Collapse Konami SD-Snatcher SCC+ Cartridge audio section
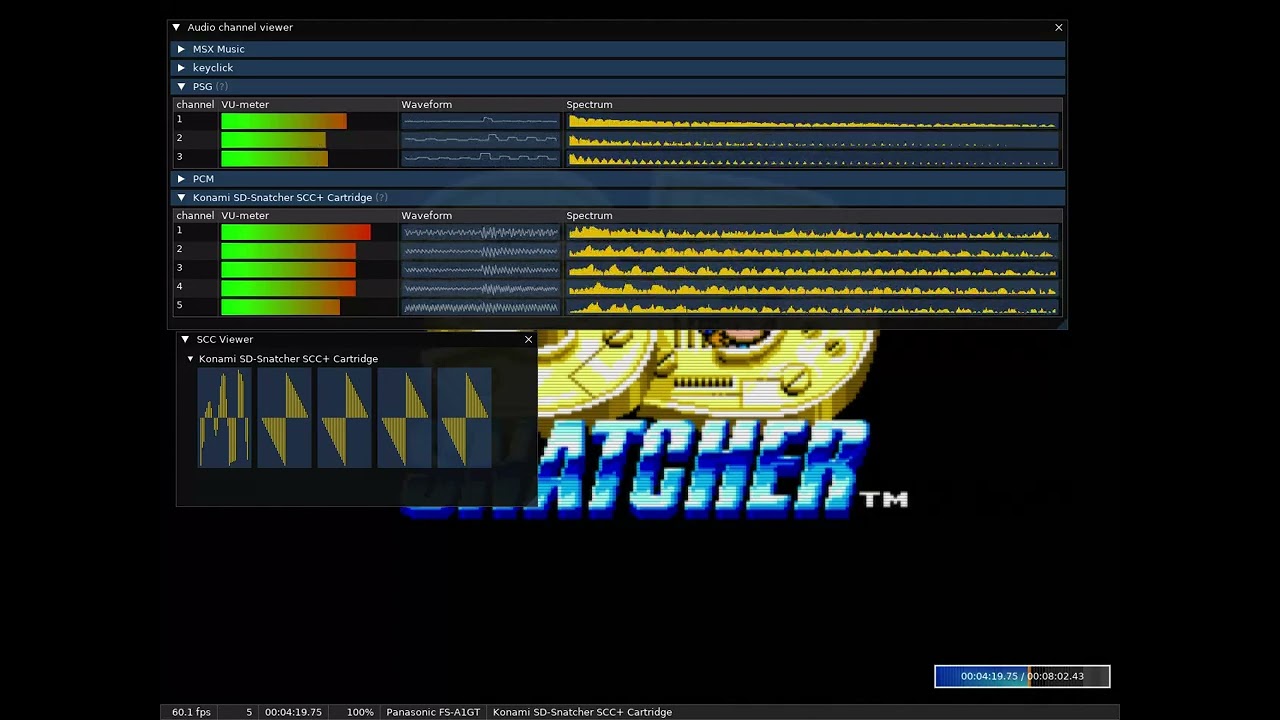Image resolution: width=1280 pixels, height=720 pixels. tap(181, 198)
